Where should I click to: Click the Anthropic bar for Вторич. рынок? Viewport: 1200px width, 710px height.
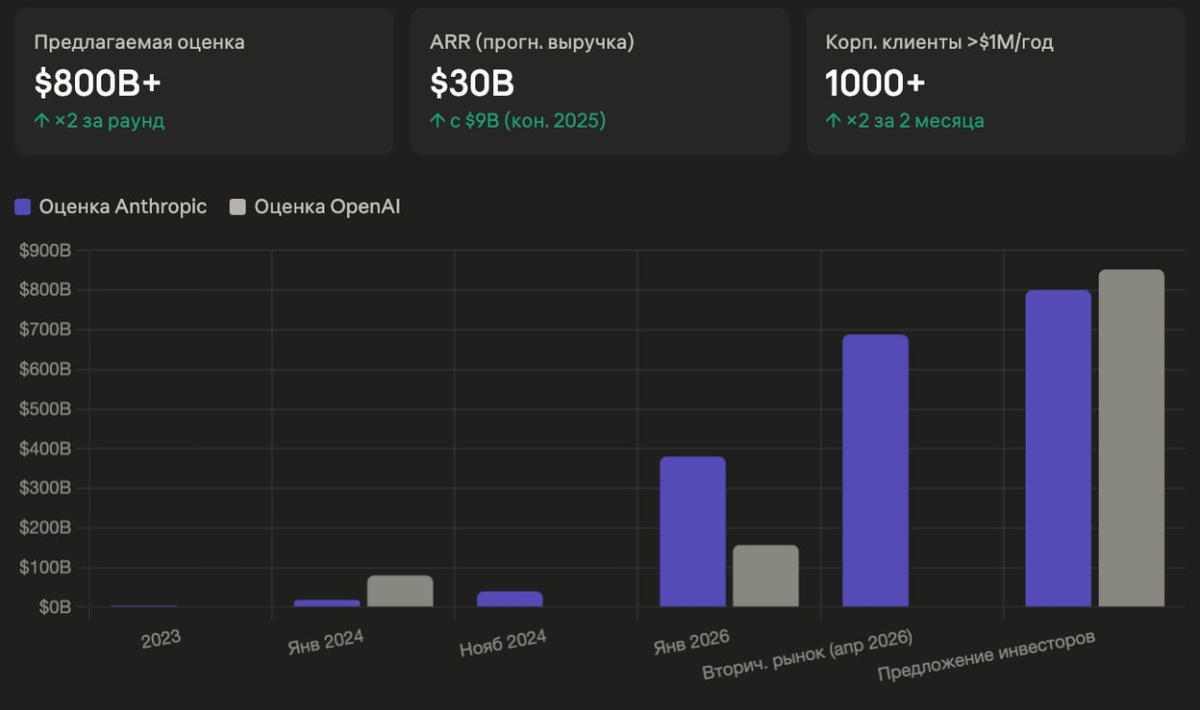[876, 470]
